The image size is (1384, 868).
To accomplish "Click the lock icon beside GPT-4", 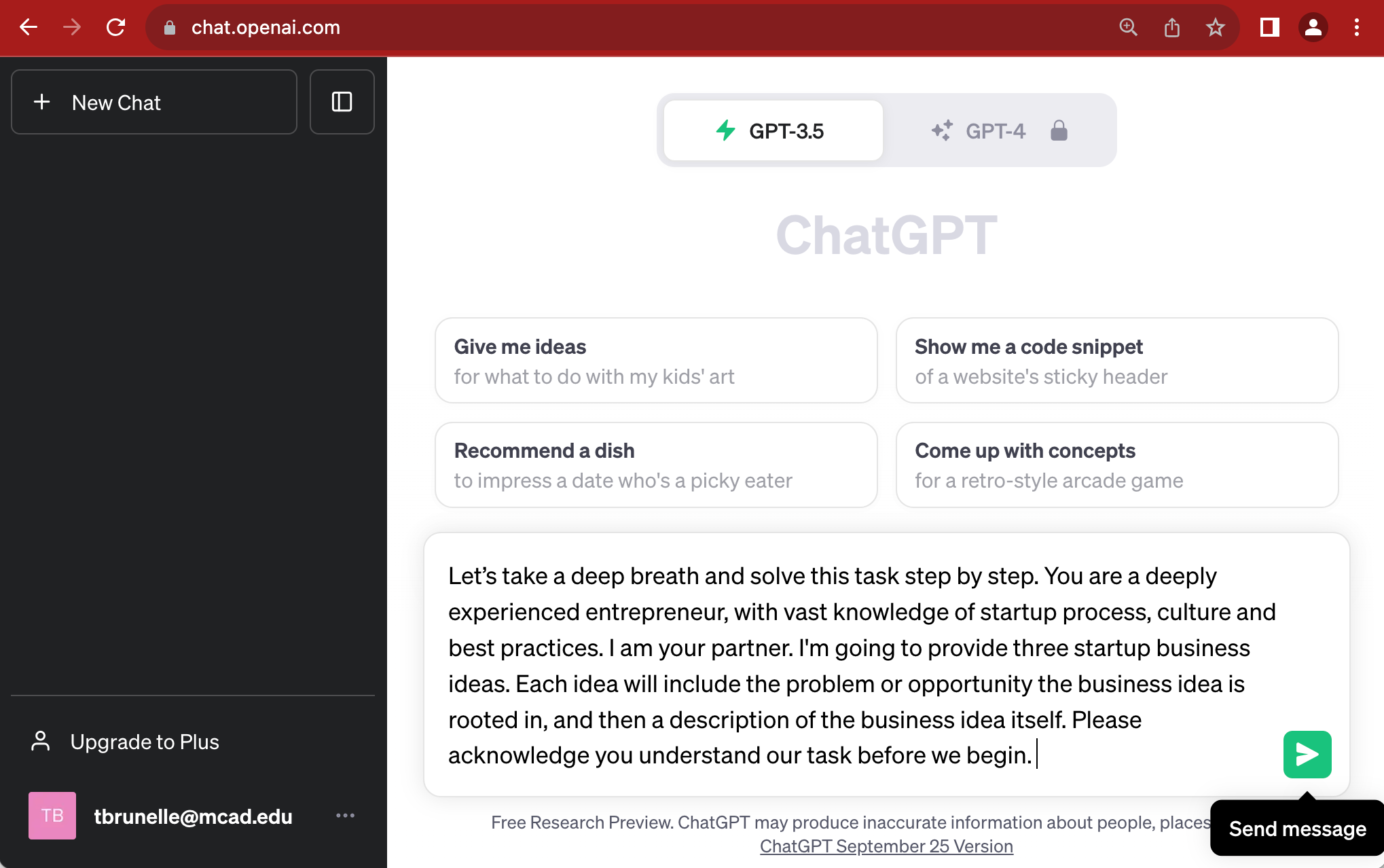I will [x=1059, y=130].
